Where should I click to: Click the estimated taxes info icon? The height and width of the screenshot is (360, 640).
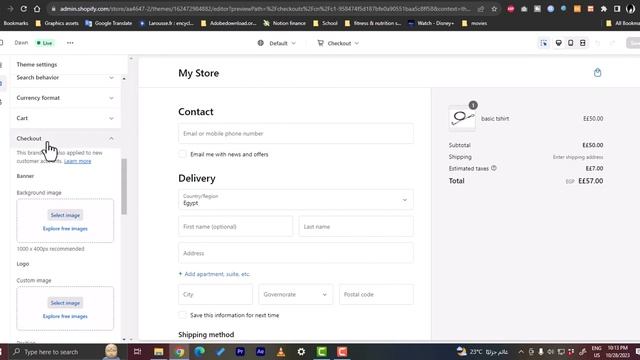pos(493,168)
